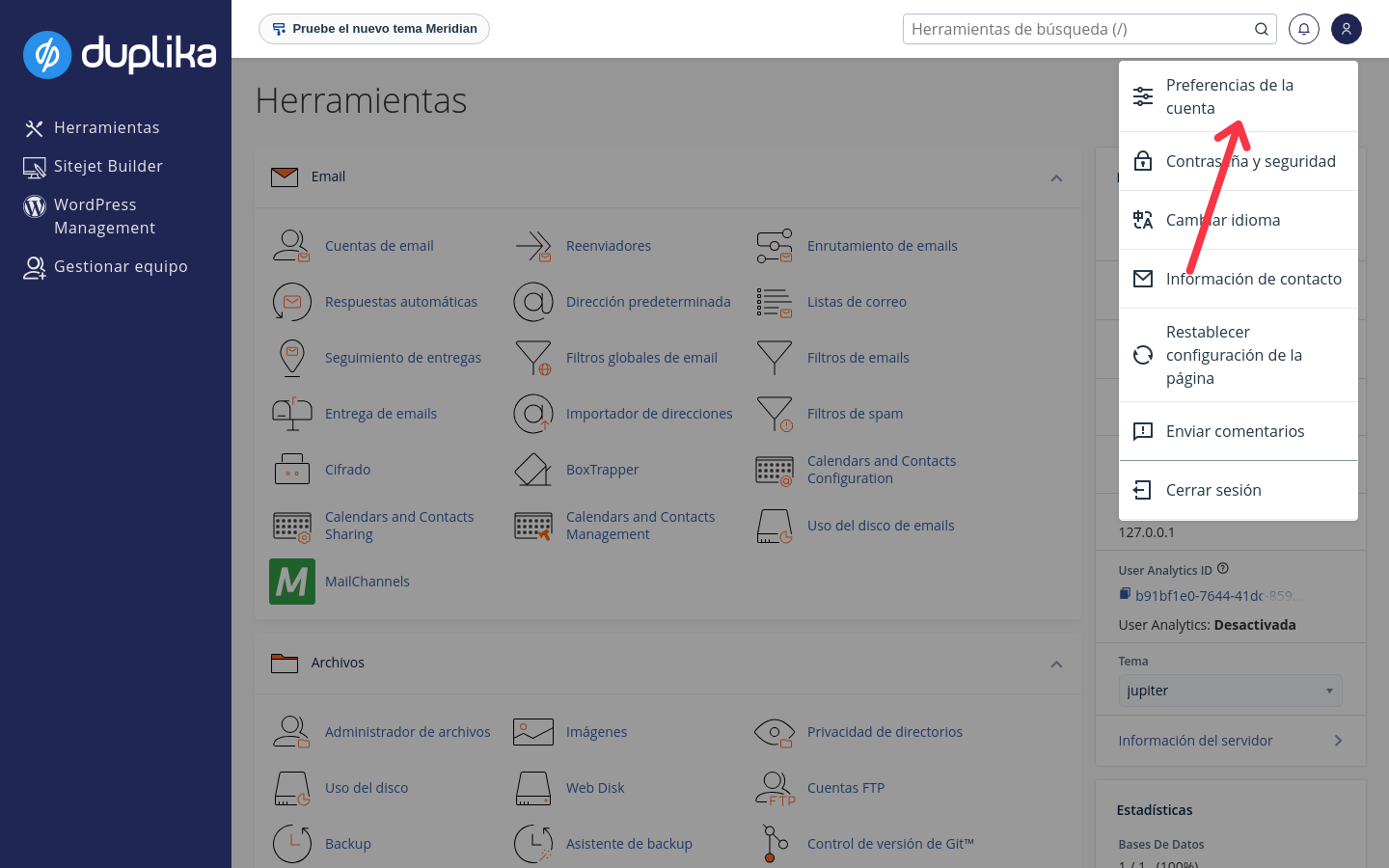Click Pruebe el nuevo tema Meridian button
The image size is (1389, 868).
click(374, 29)
